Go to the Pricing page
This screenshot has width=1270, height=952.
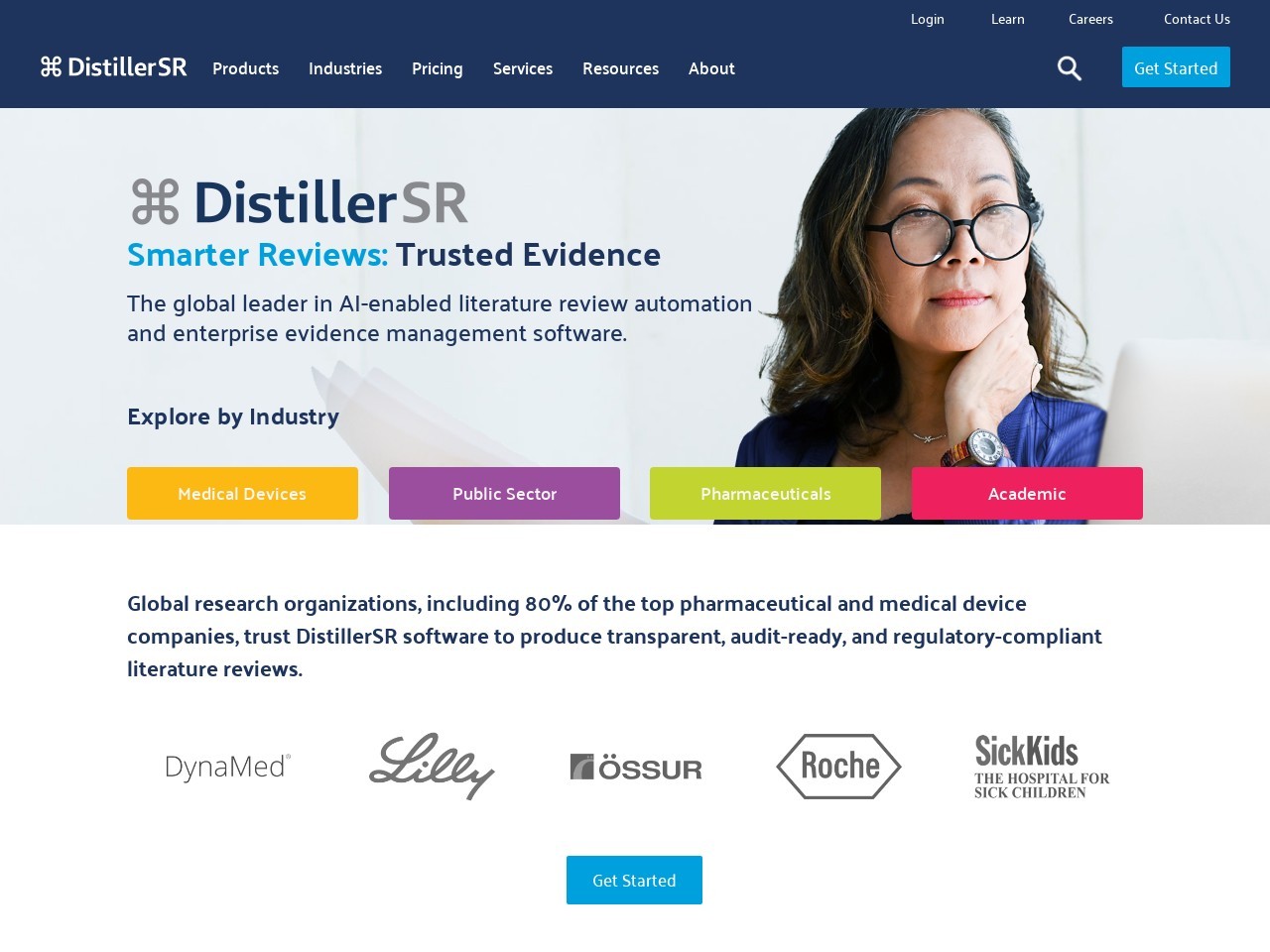(x=438, y=68)
